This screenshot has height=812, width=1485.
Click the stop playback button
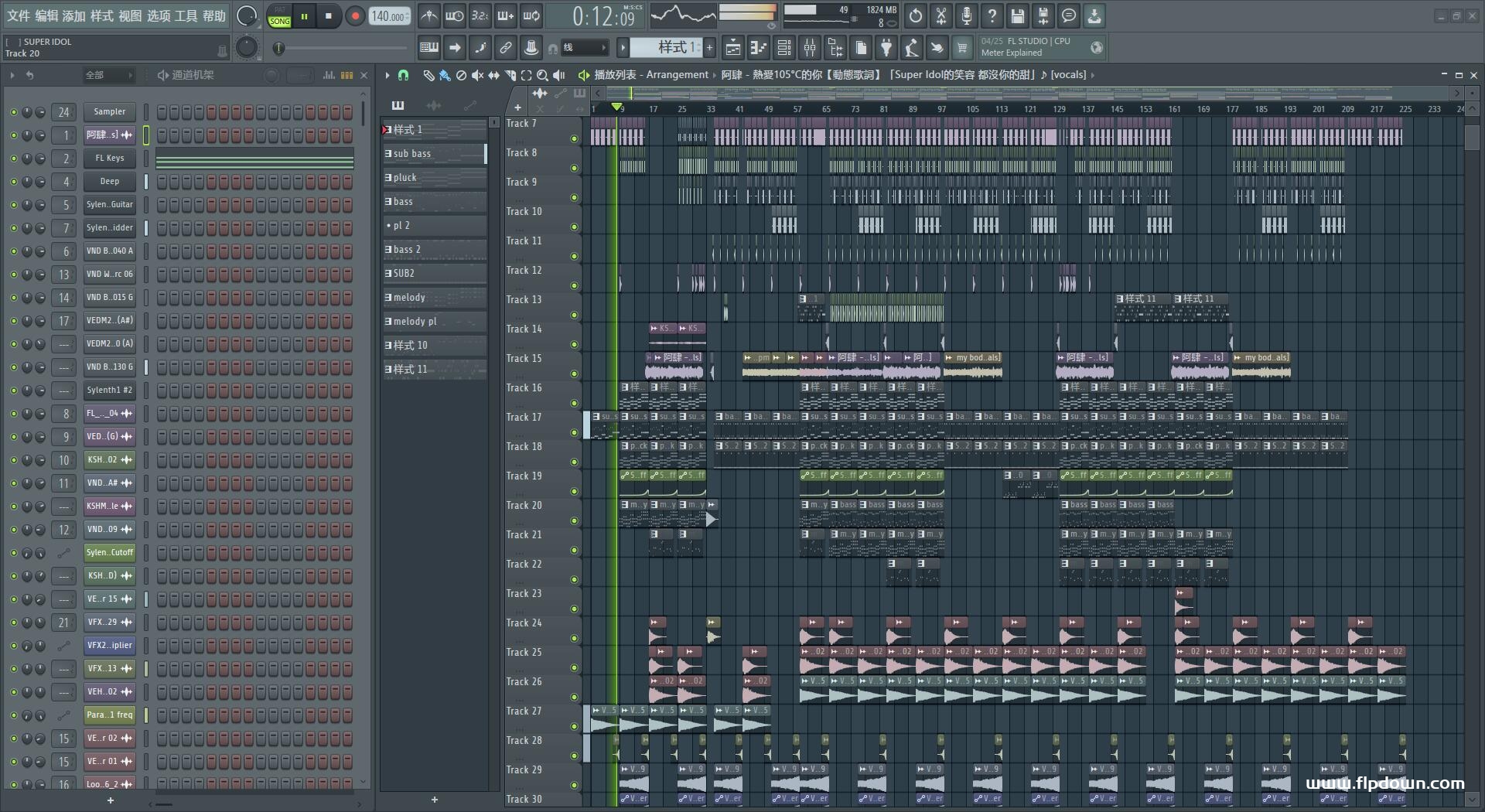(329, 16)
